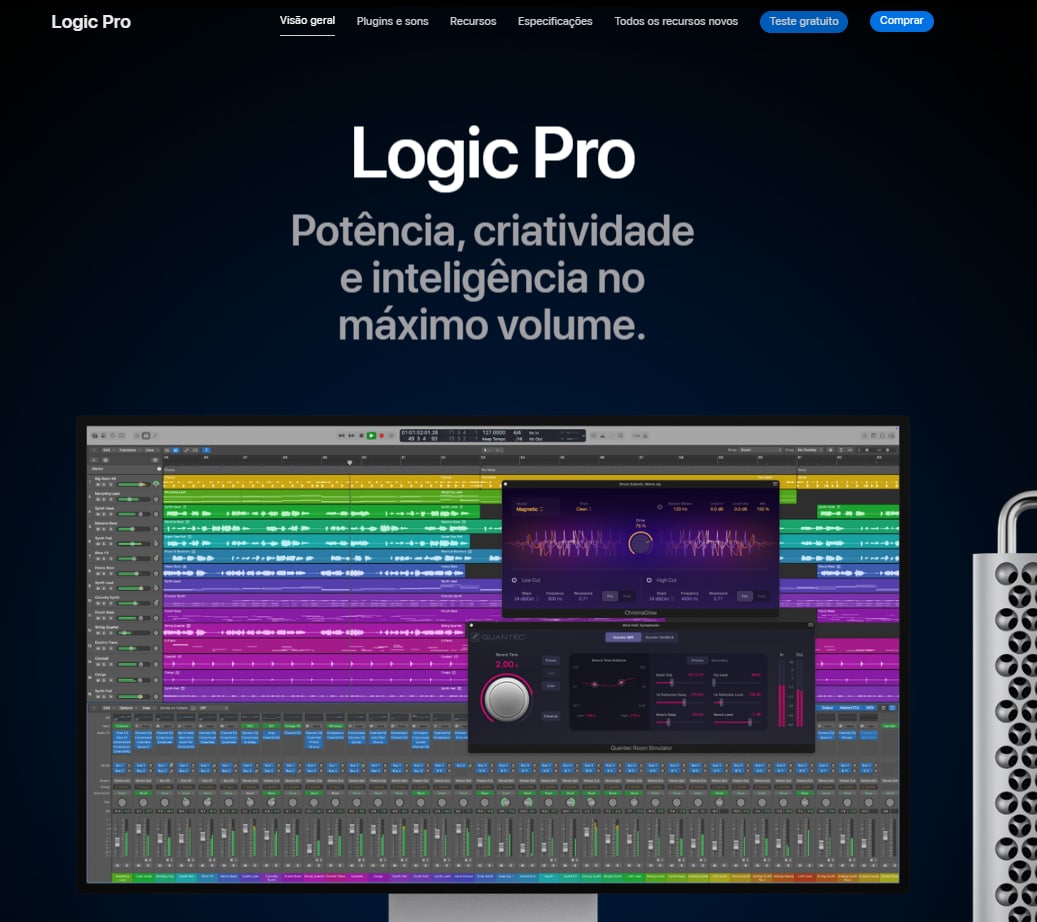Click the LCD time display in control bar
Viewport: 1037px width, 922px height.
coord(493,436)
